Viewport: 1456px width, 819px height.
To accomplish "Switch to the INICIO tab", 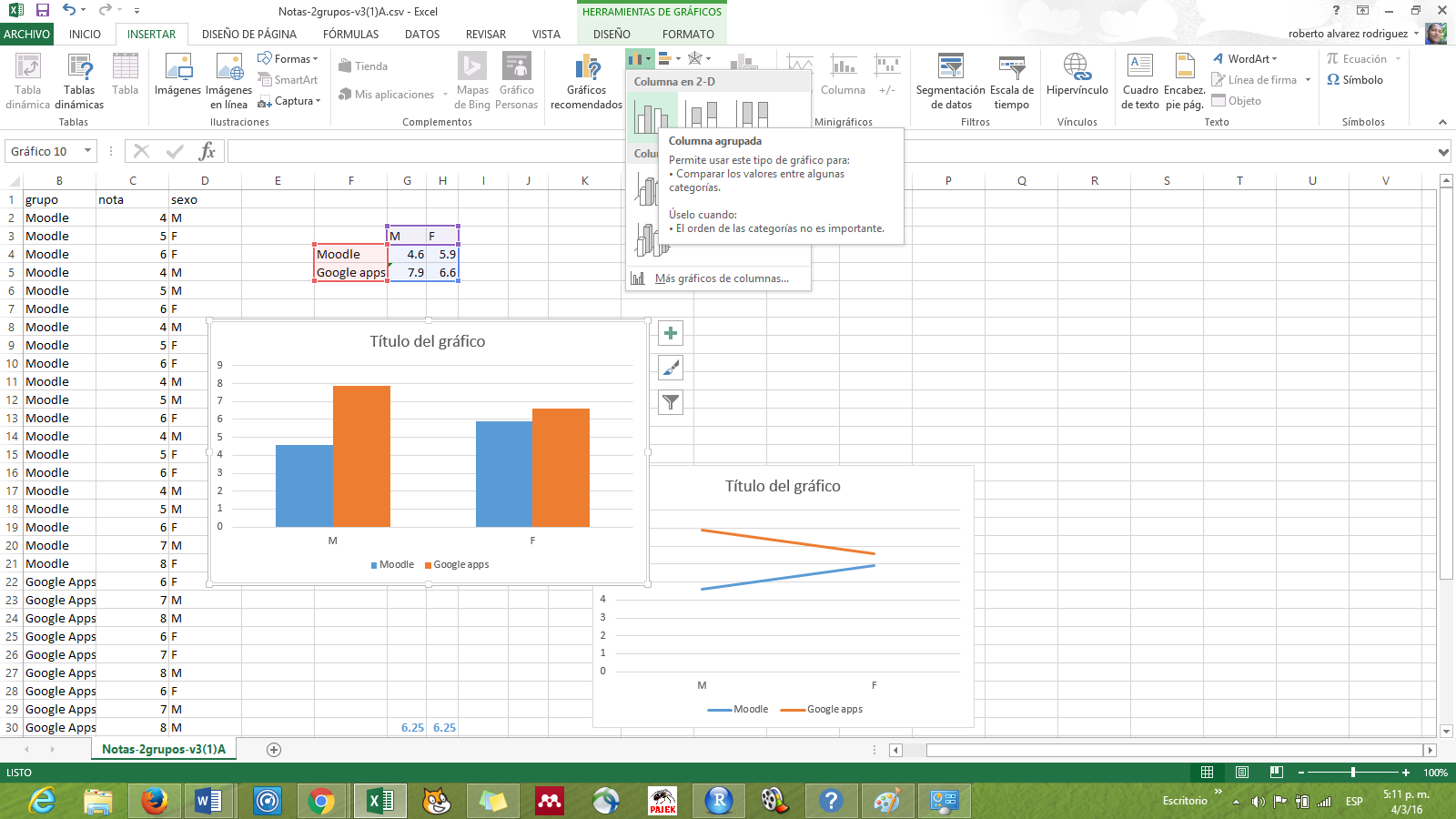I will 85,34.
